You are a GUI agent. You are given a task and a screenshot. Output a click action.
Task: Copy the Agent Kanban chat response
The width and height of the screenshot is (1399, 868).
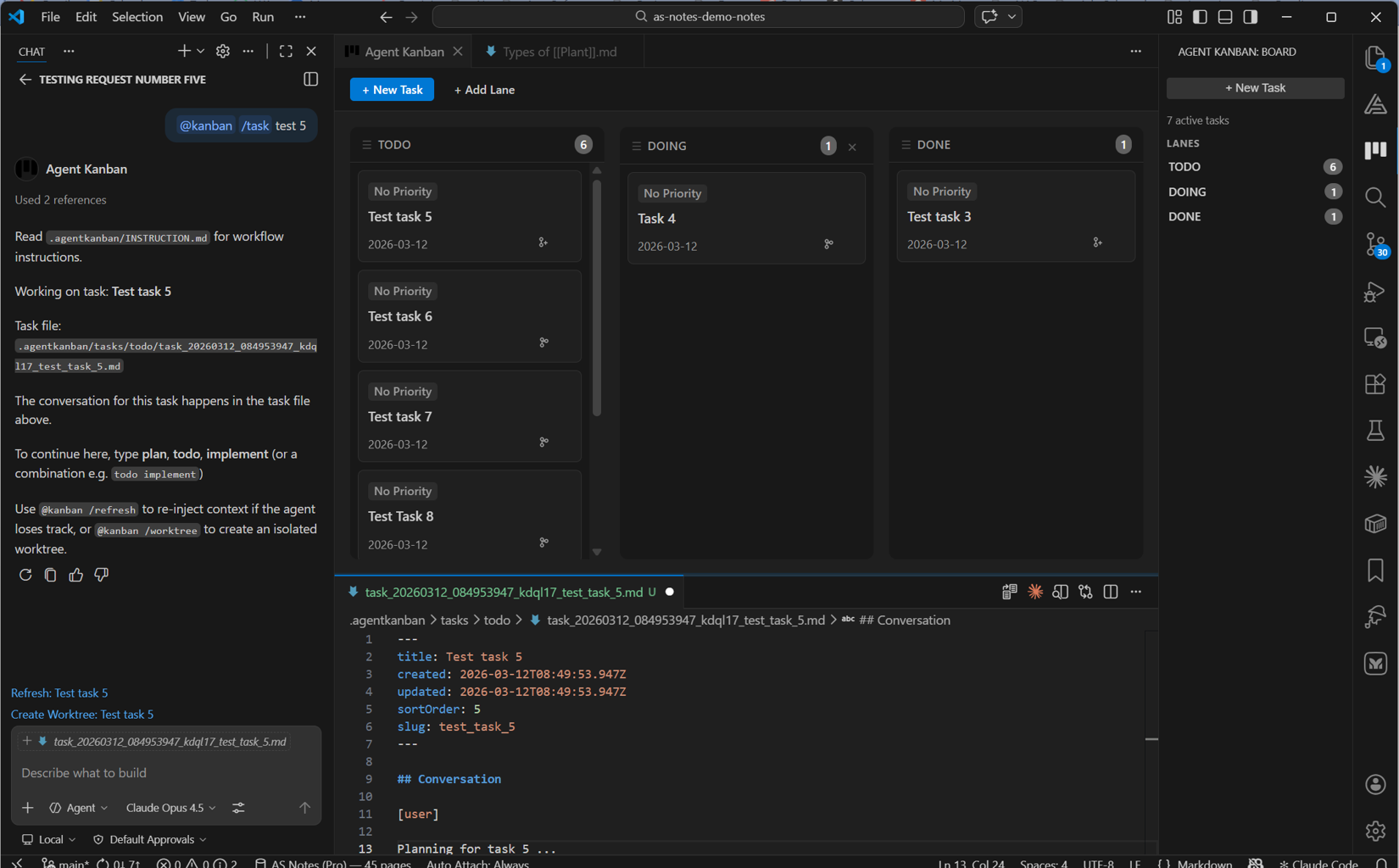pos(50,575)
